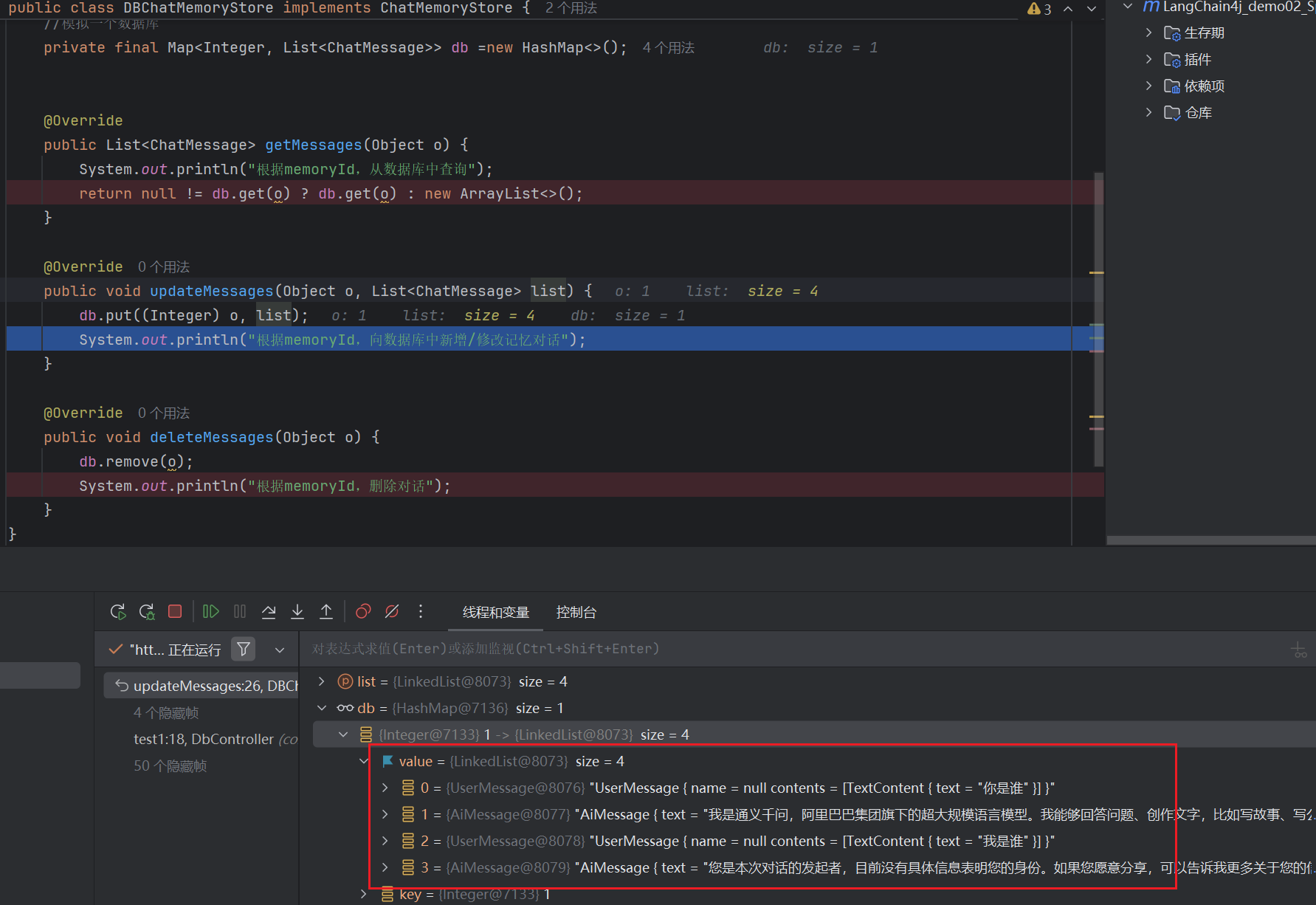1316x905 pixels.
Task: Stop the debug session with red square
Action: tap(175, 612)
